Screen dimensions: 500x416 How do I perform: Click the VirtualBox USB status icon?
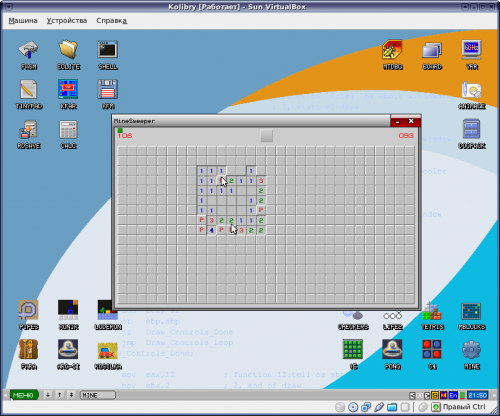coord(379,407)
